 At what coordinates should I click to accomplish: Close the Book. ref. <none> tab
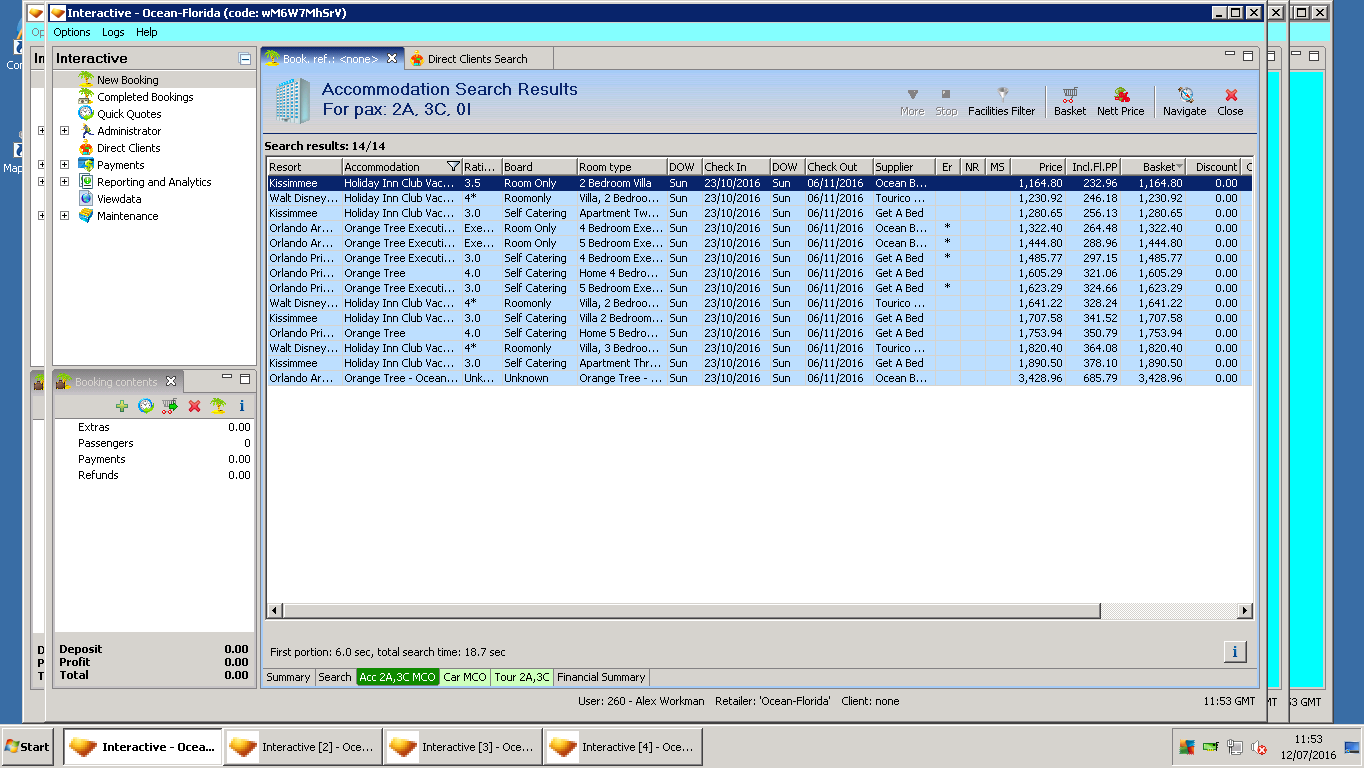tap(392, 59)
